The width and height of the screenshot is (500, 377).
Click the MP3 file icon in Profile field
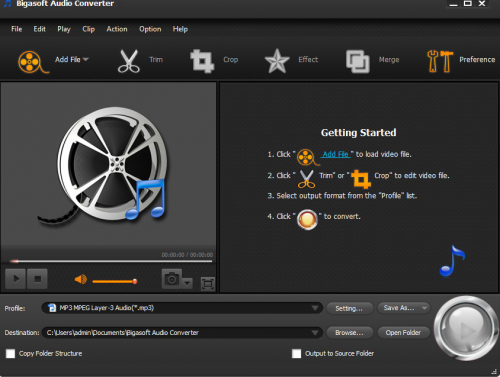(x=52, y=308)
